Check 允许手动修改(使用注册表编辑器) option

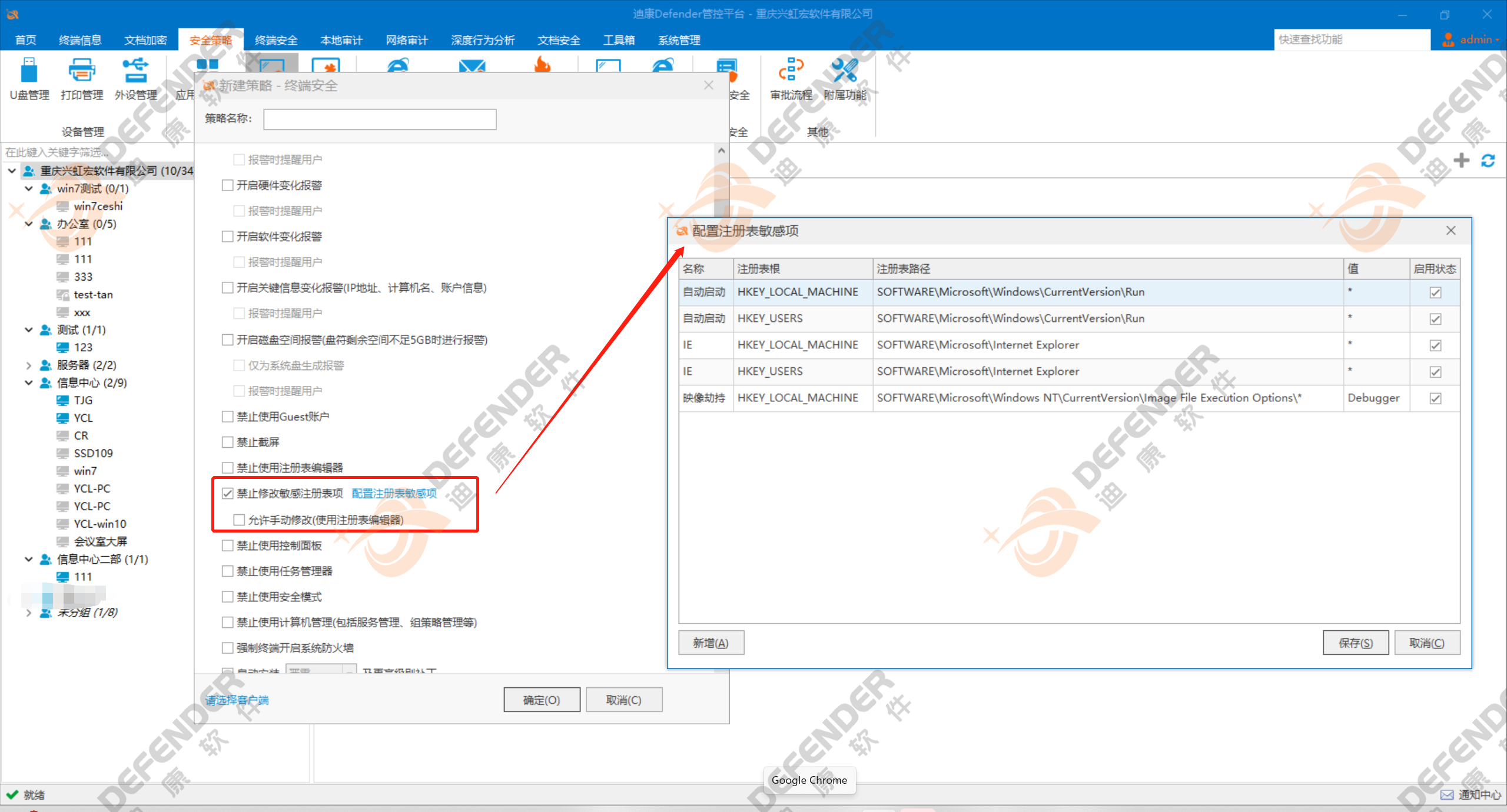pos(239,520)
